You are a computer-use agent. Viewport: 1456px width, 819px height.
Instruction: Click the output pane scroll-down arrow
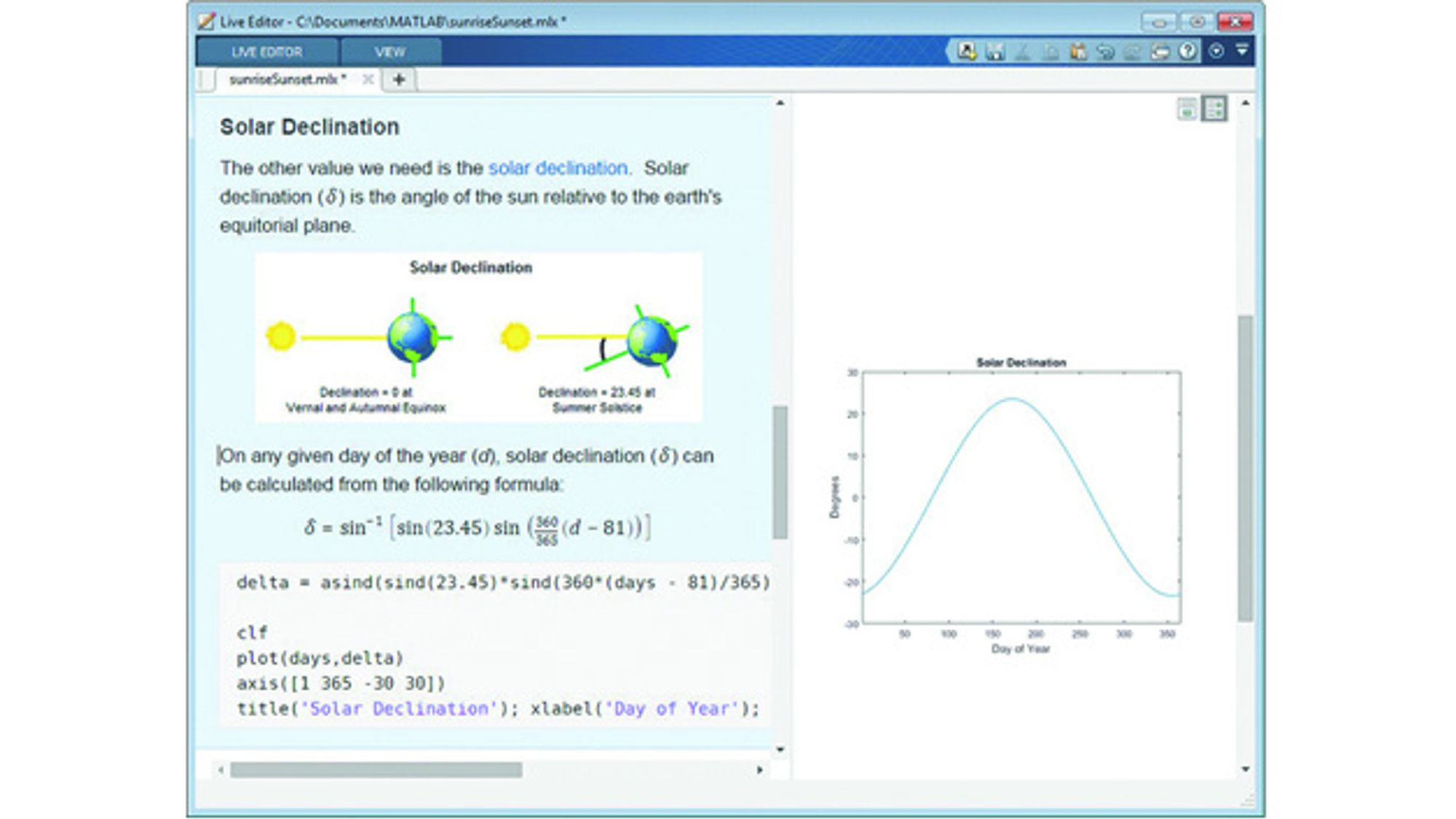[x=1245, y=769]
